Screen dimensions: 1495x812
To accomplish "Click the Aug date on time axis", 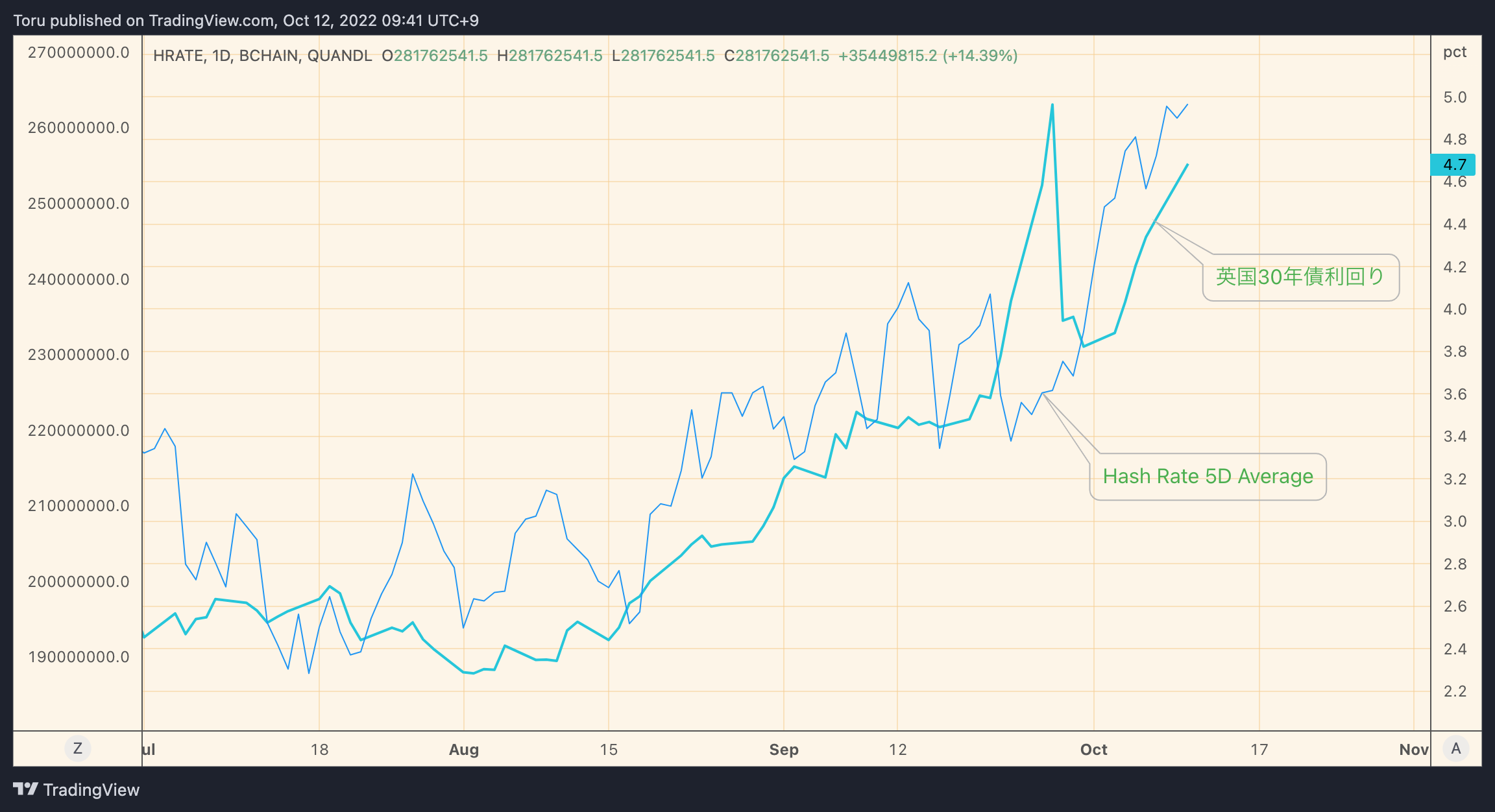I will [x=463, y=750].
